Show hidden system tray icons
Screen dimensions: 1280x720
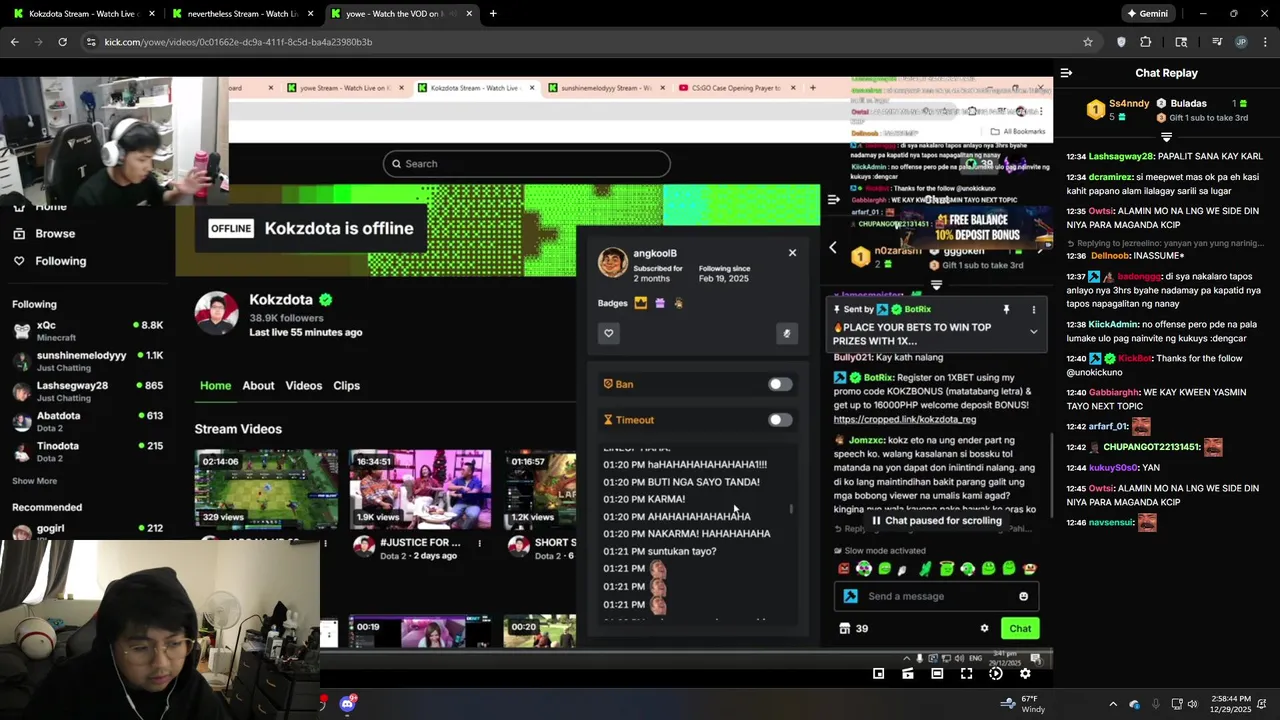(x=1113, y=704)
